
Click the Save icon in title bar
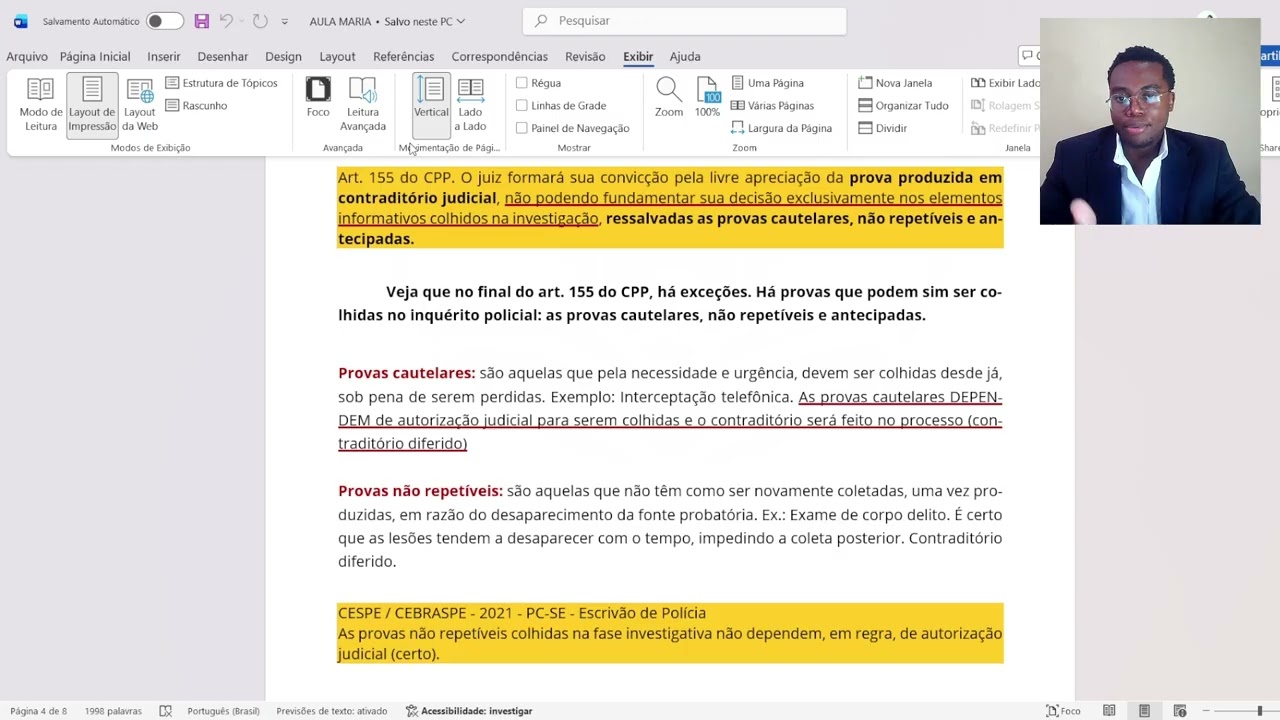point(202,21)
